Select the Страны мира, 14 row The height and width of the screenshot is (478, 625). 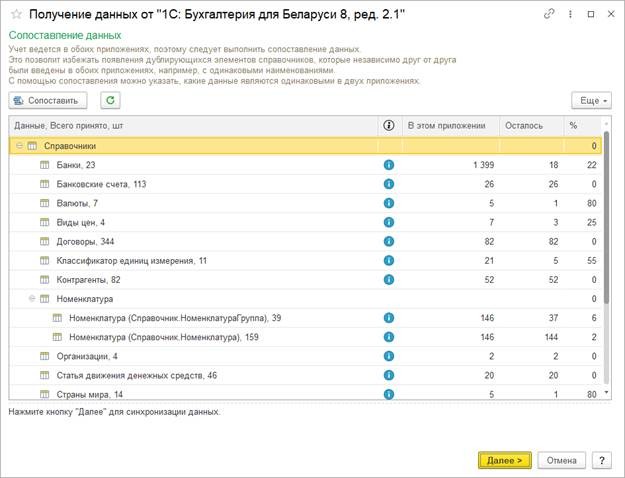306,393
